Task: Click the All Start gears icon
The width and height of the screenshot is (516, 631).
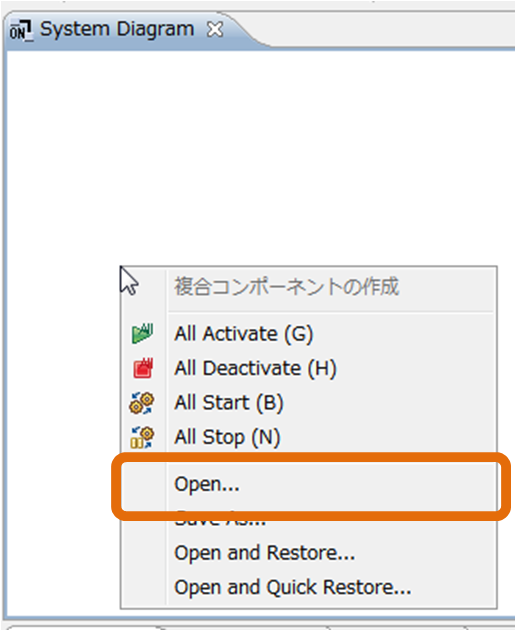Action: click(142, 403)
